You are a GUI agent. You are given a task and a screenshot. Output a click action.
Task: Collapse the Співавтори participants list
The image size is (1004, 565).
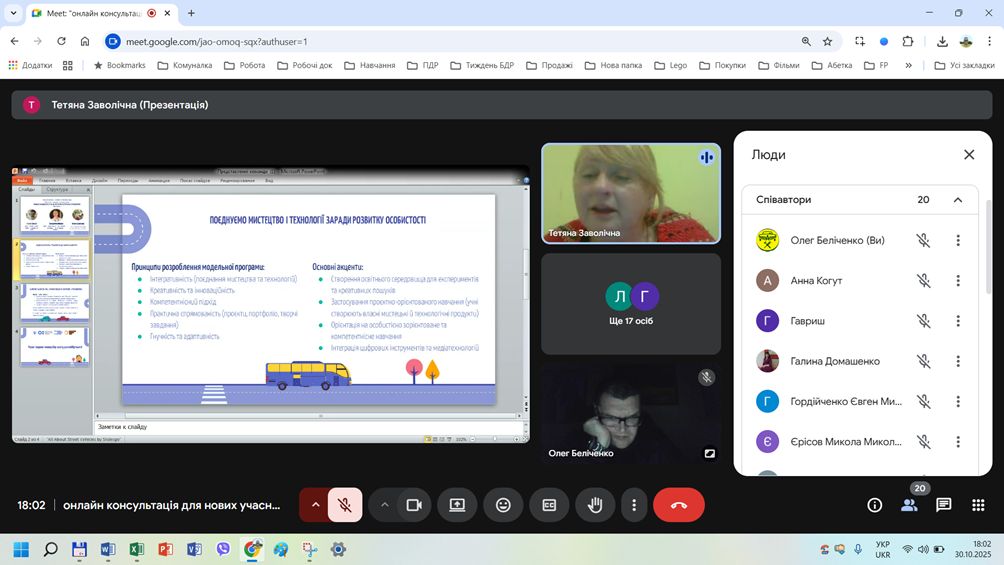point(957,200)
